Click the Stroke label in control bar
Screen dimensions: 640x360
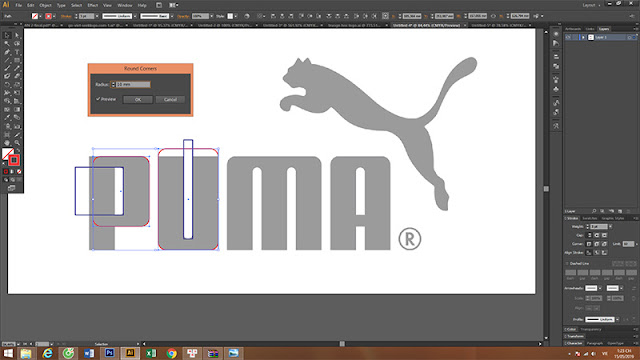(x=66, y=16)
